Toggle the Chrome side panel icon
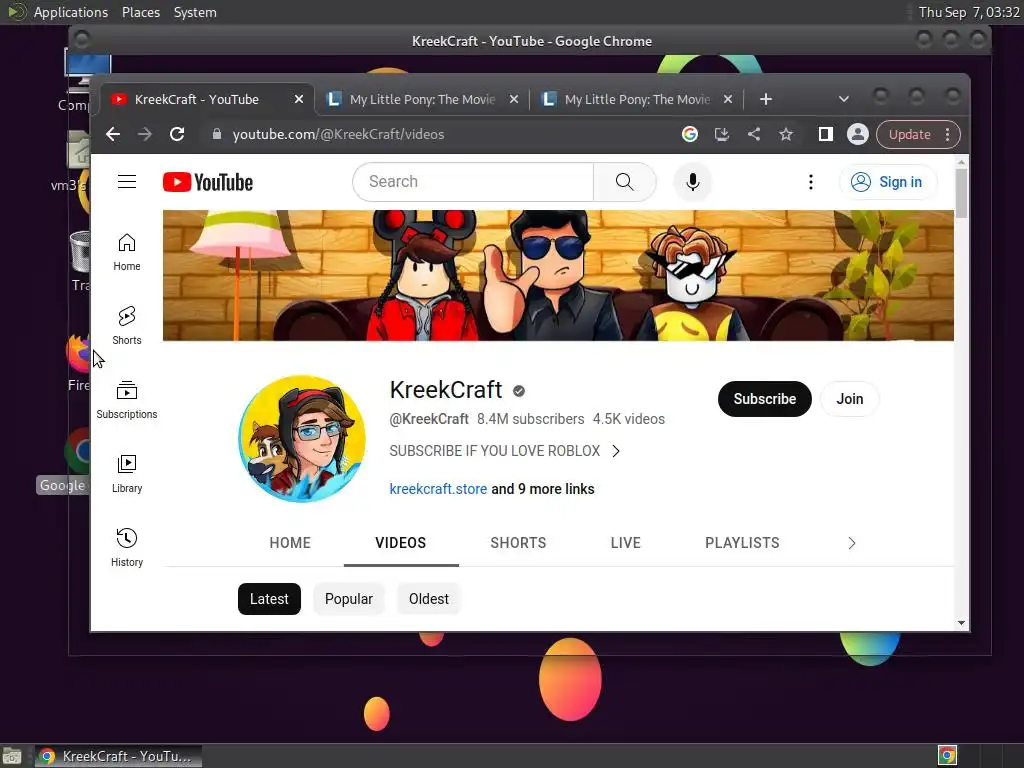 [x=825, y=134]
